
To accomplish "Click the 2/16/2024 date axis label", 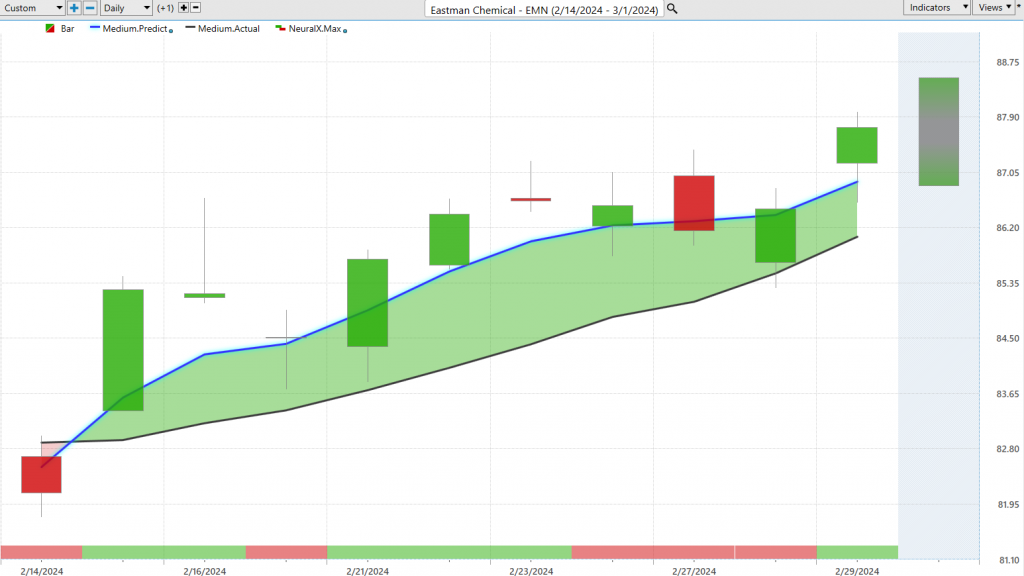I will click(x=204, y=571).
